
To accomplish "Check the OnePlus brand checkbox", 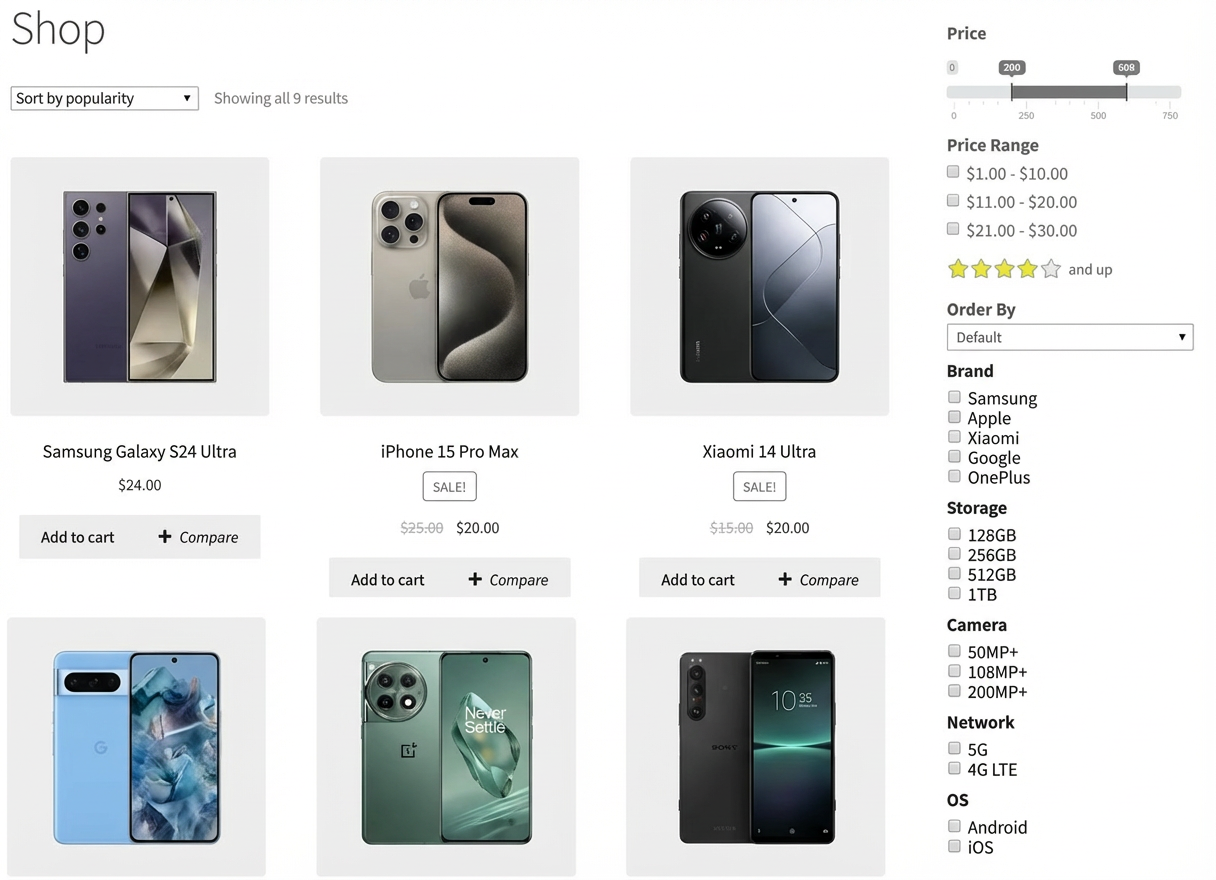I will [953, 476].
